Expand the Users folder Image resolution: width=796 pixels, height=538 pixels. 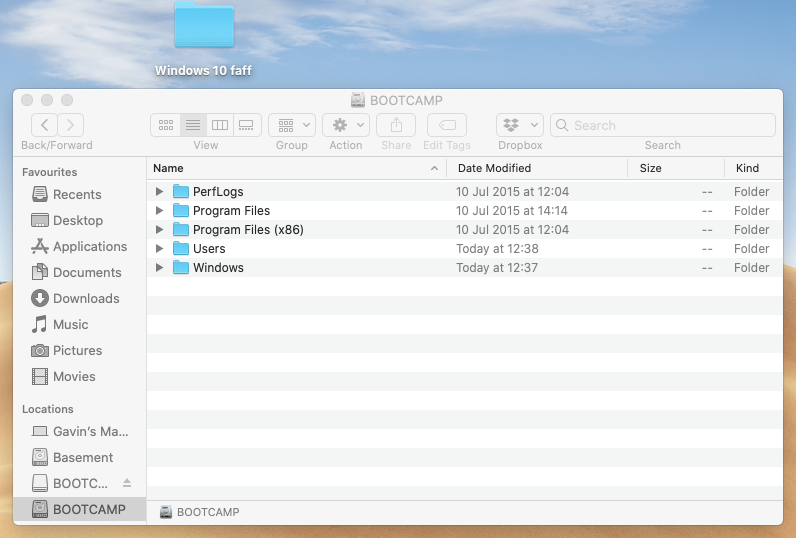[159, 248]
